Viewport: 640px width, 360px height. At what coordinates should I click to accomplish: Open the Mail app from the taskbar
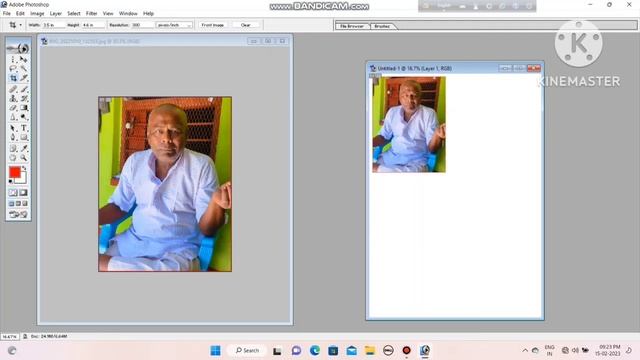[x=351, y=351]
